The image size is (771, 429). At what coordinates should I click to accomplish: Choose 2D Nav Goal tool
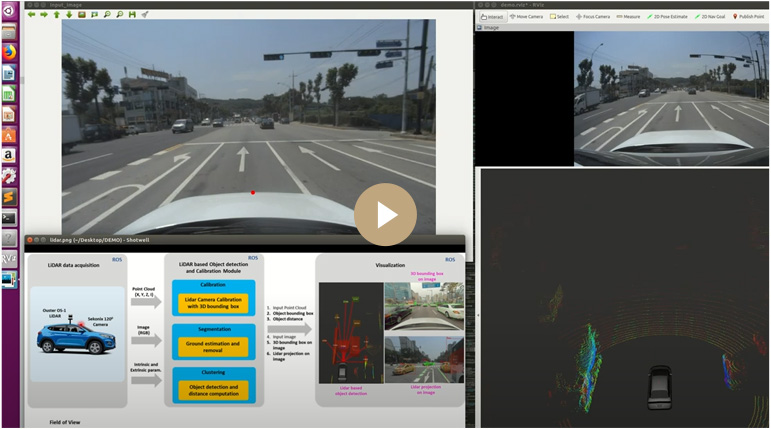pyautogui.click(x=710, y=17)
